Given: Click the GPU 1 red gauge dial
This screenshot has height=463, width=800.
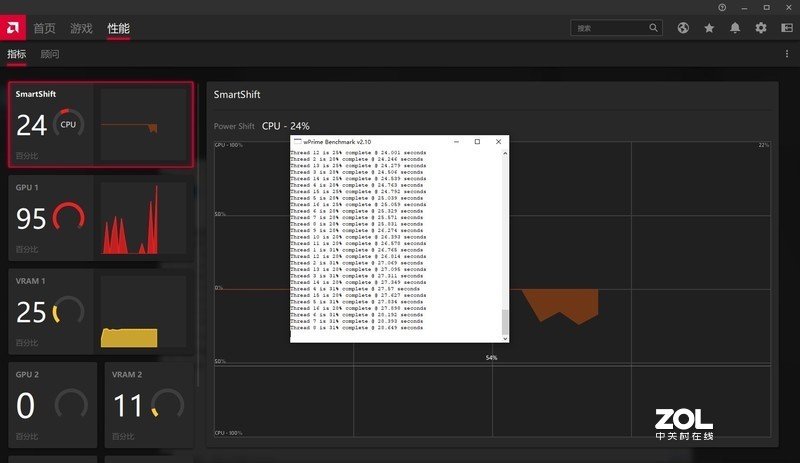Looking at the screenshot, I should [x=68, y=217].
